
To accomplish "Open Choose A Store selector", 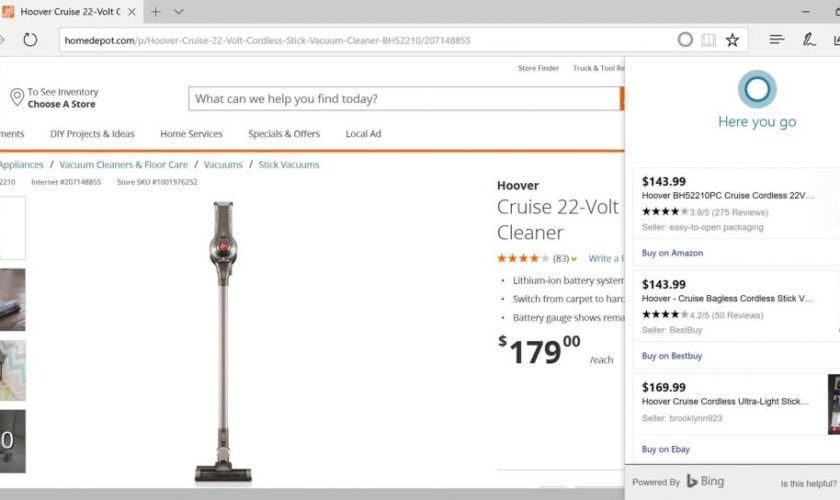I will (61, 104).
